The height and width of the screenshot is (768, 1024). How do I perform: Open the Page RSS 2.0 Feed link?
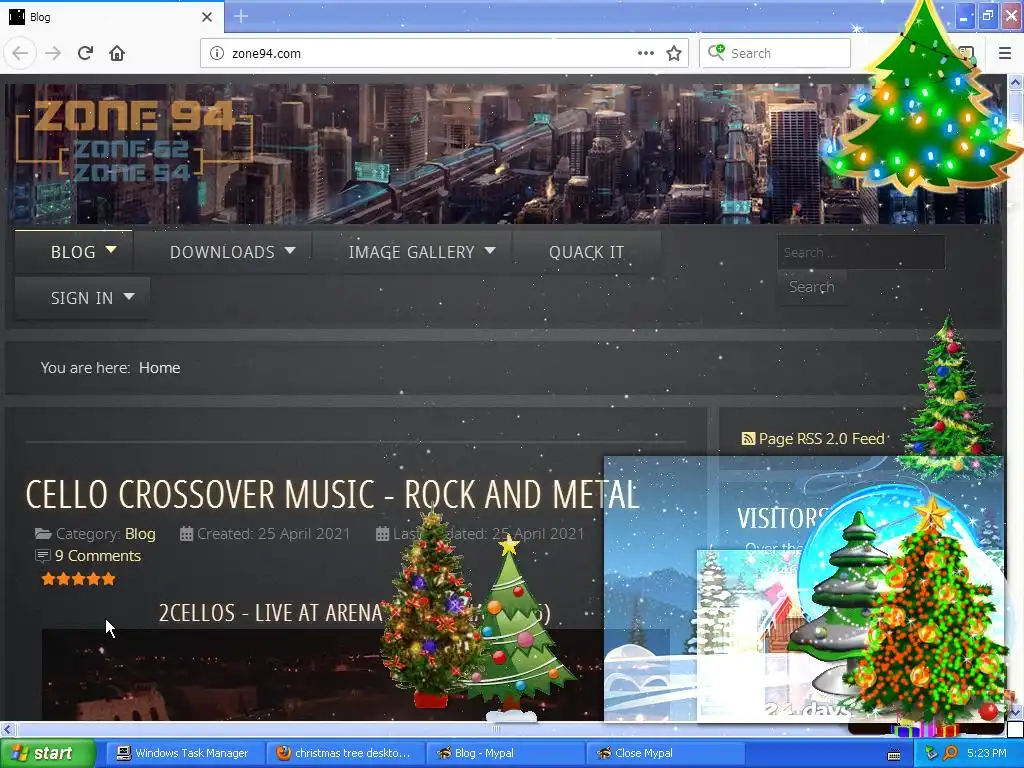[821, 439]
